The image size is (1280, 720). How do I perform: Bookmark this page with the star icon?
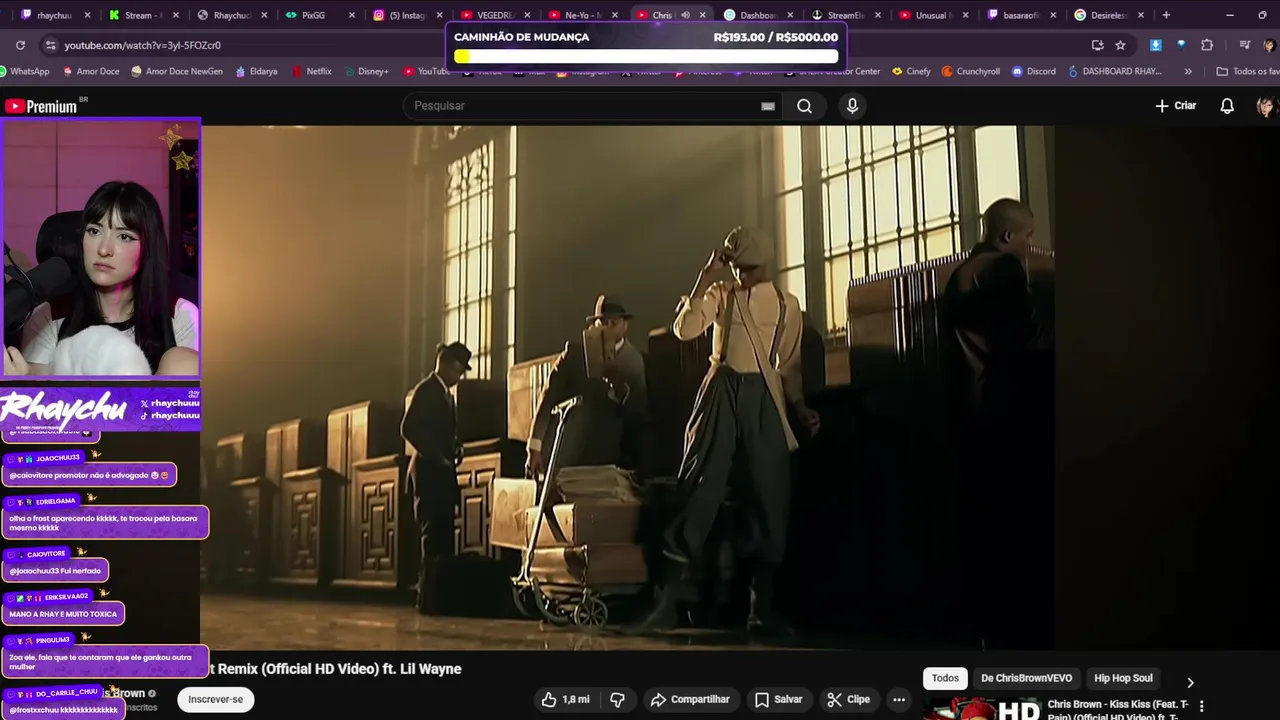[1120, 45]
